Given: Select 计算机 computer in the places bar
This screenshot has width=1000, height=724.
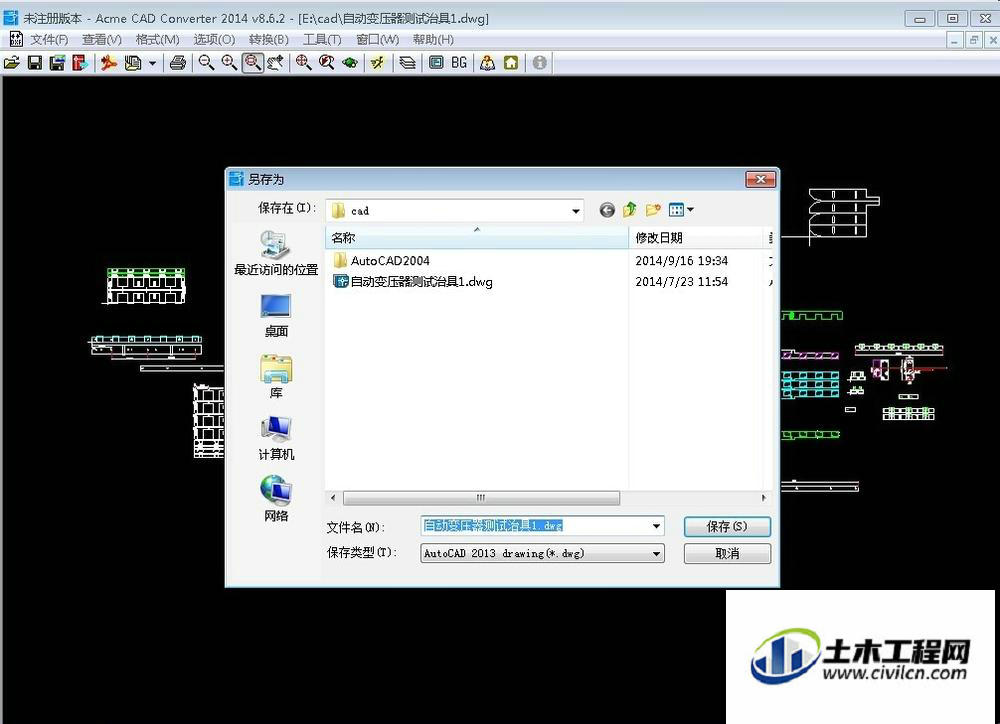Looking at the screenshot, I should tap(276, 438).
